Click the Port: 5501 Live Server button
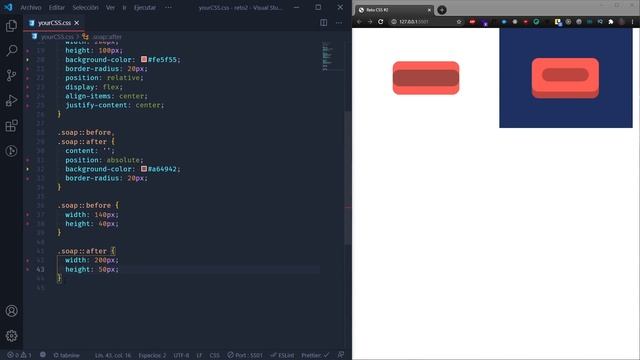This screenshot has width=640, height=360. [245, 355]
